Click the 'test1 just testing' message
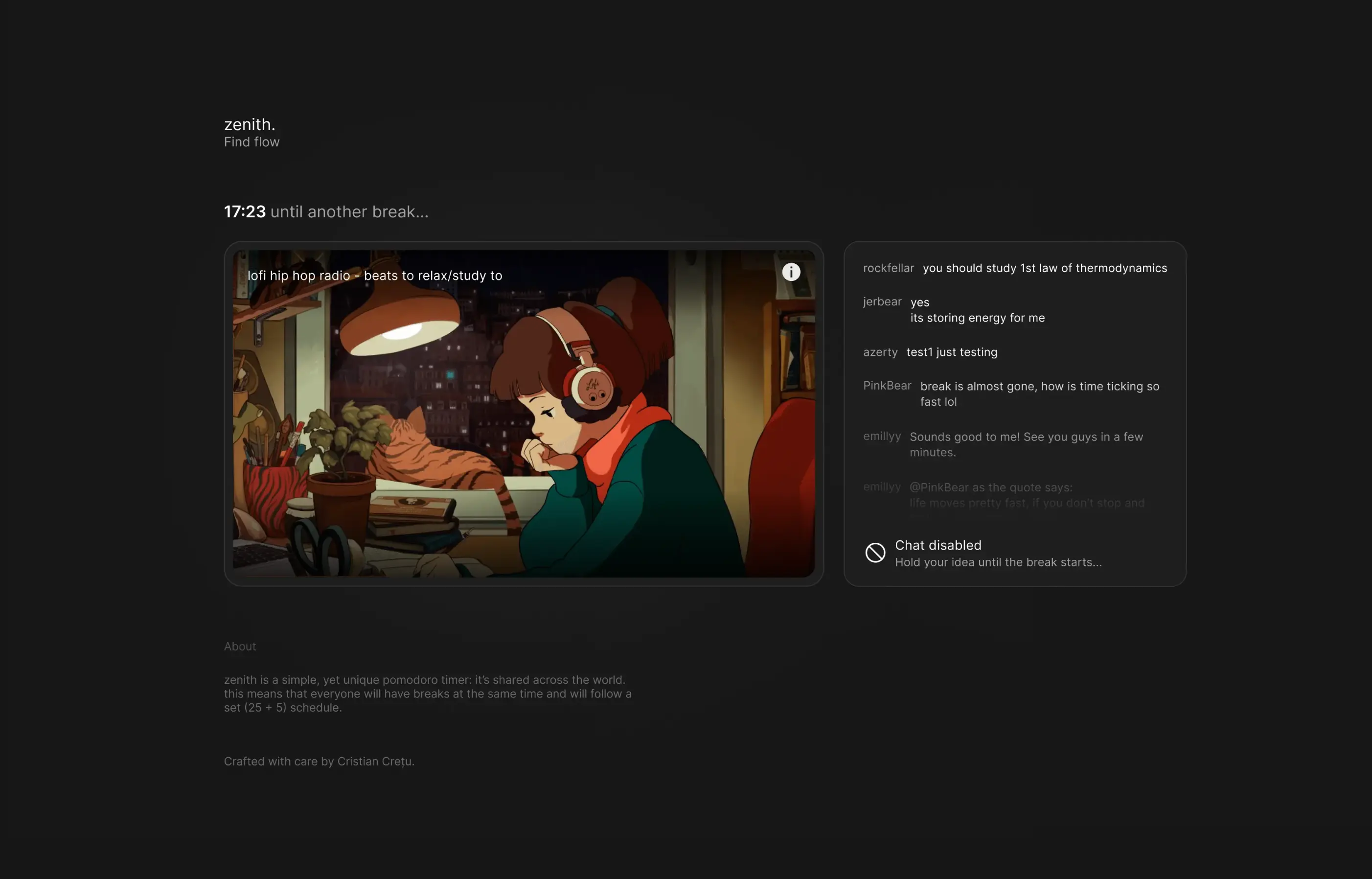 point(952,352)
